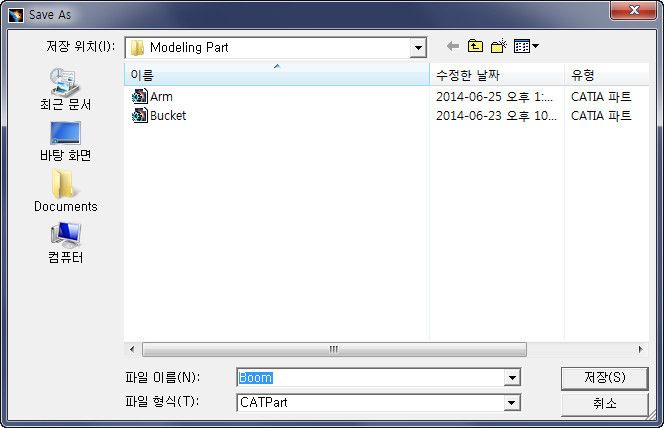Close the Save As dialog
Screen dimensions: 664x428
tap(634, 10)
